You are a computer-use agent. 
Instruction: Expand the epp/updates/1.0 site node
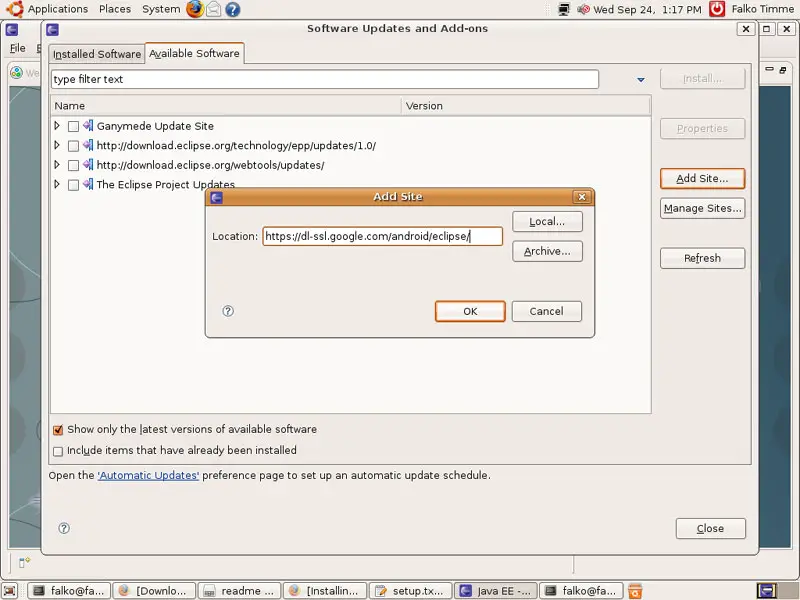[57, 145]
